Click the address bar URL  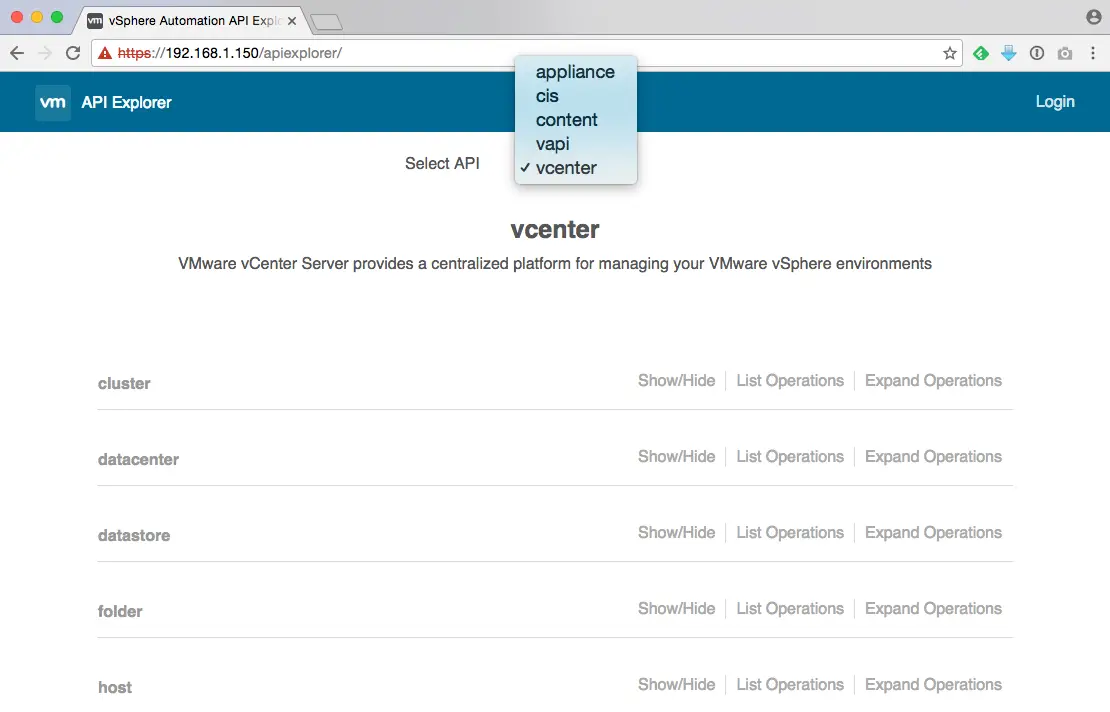click(229, 53)
